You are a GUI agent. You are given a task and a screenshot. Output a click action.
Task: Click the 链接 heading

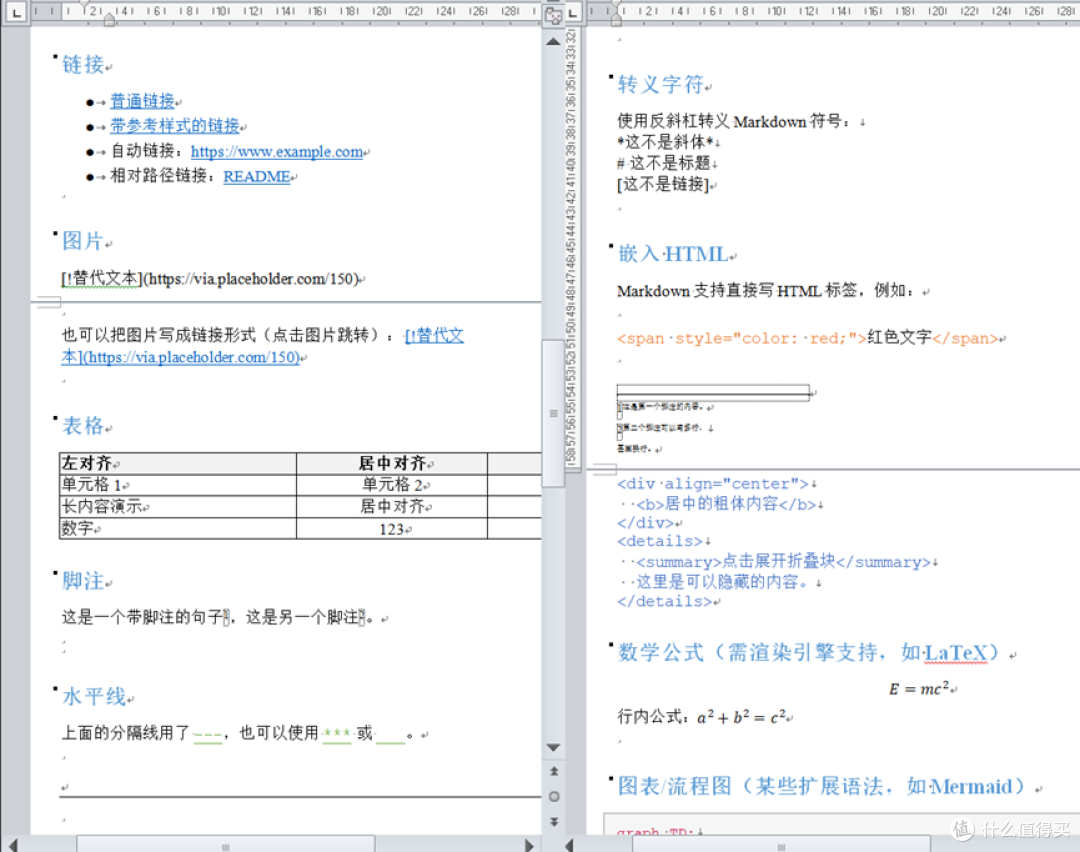tap(83, 64)
